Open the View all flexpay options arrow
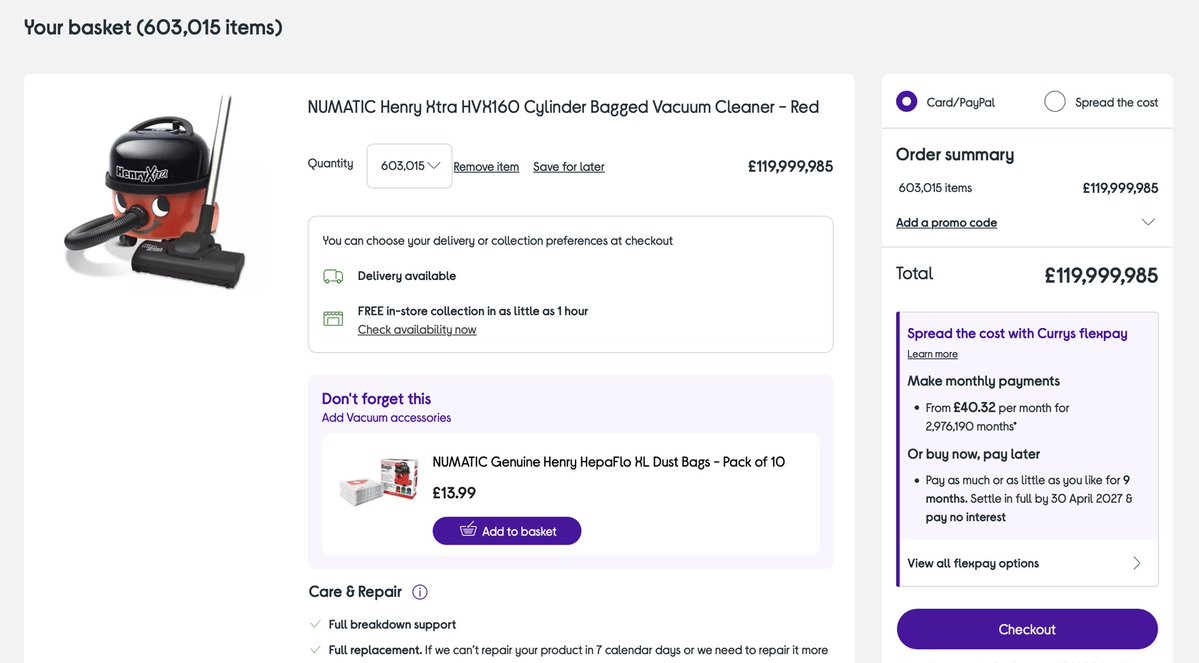The height and width of the screenshot is (663, 1199). pyautogui.click(x=1136, y=564)
